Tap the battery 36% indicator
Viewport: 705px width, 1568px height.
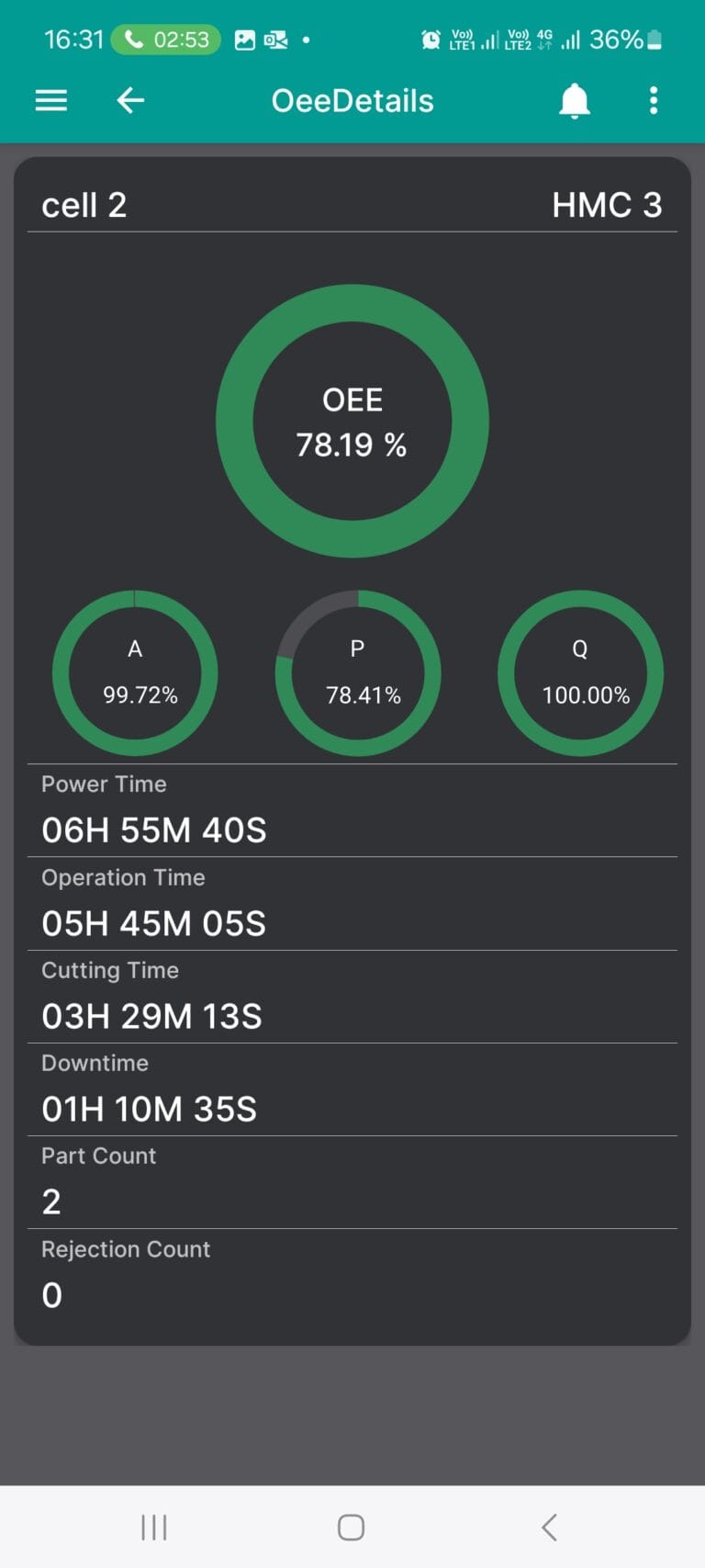tap(625, 39)
